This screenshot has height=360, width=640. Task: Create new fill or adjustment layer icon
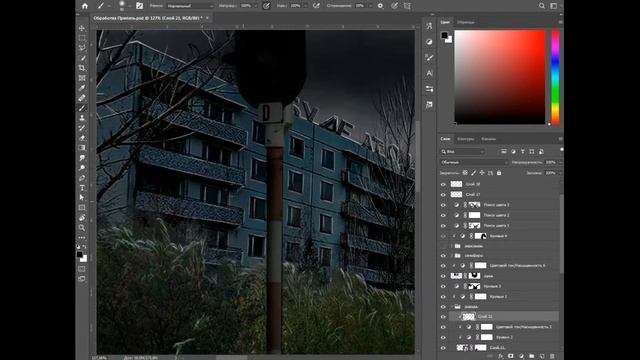521,356
